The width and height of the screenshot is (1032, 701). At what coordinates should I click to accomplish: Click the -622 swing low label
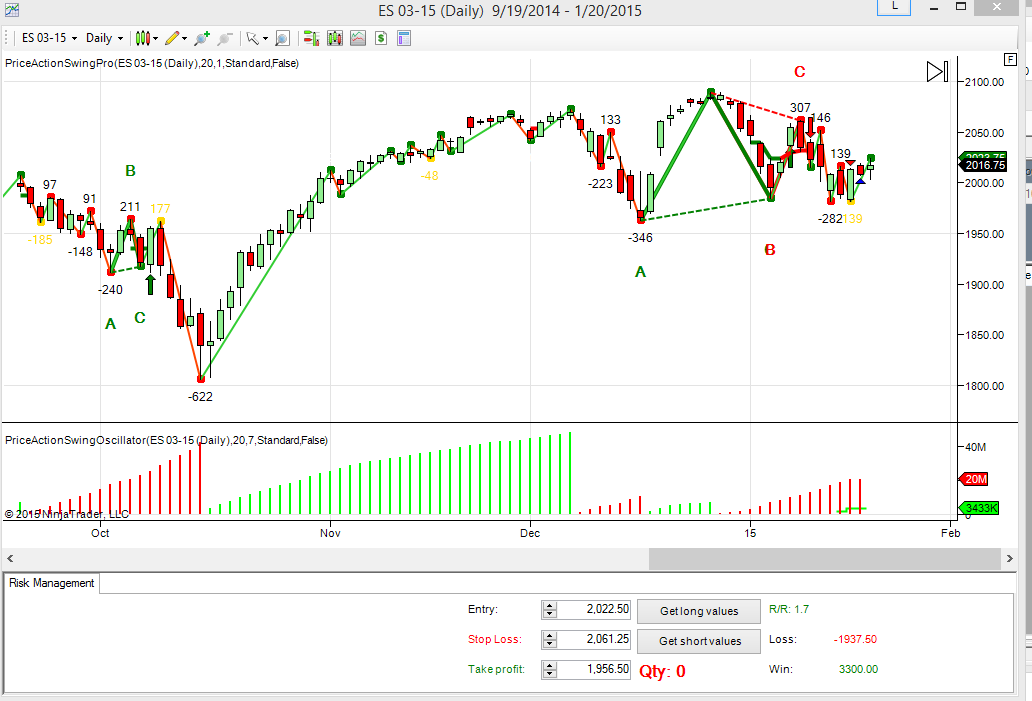pos(200,397)
